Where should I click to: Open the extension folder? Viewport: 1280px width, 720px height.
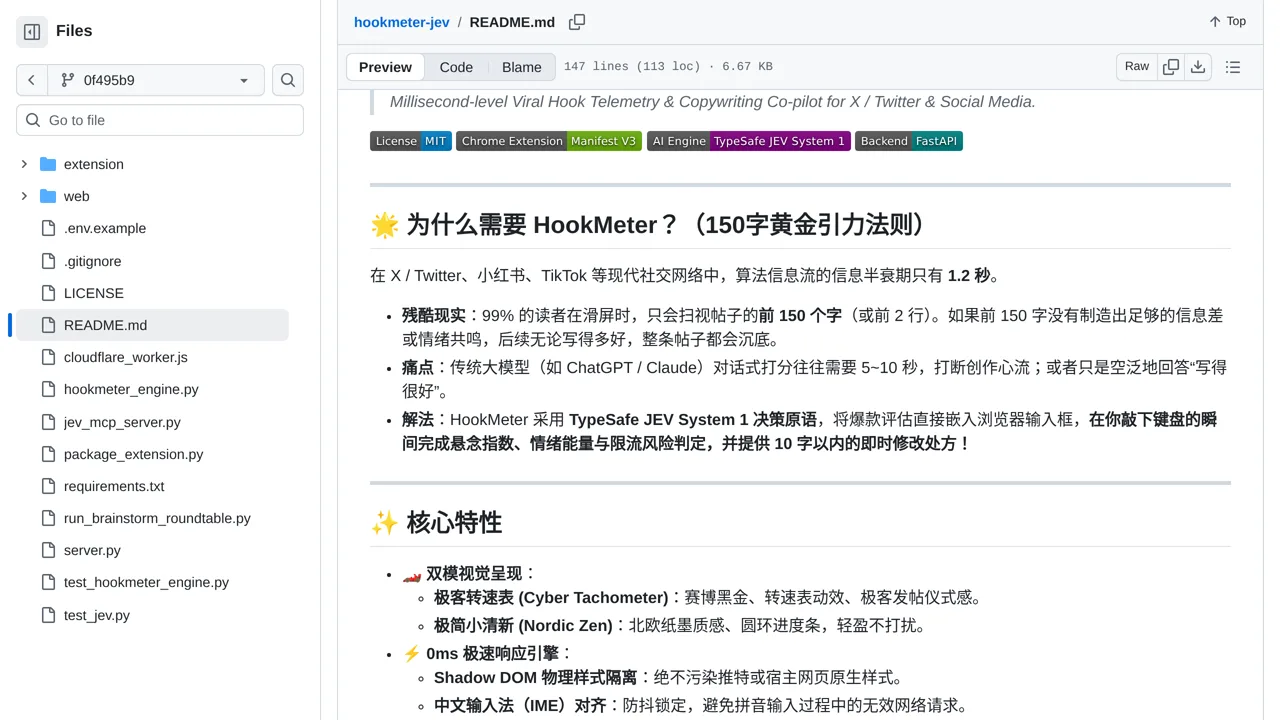94,164
